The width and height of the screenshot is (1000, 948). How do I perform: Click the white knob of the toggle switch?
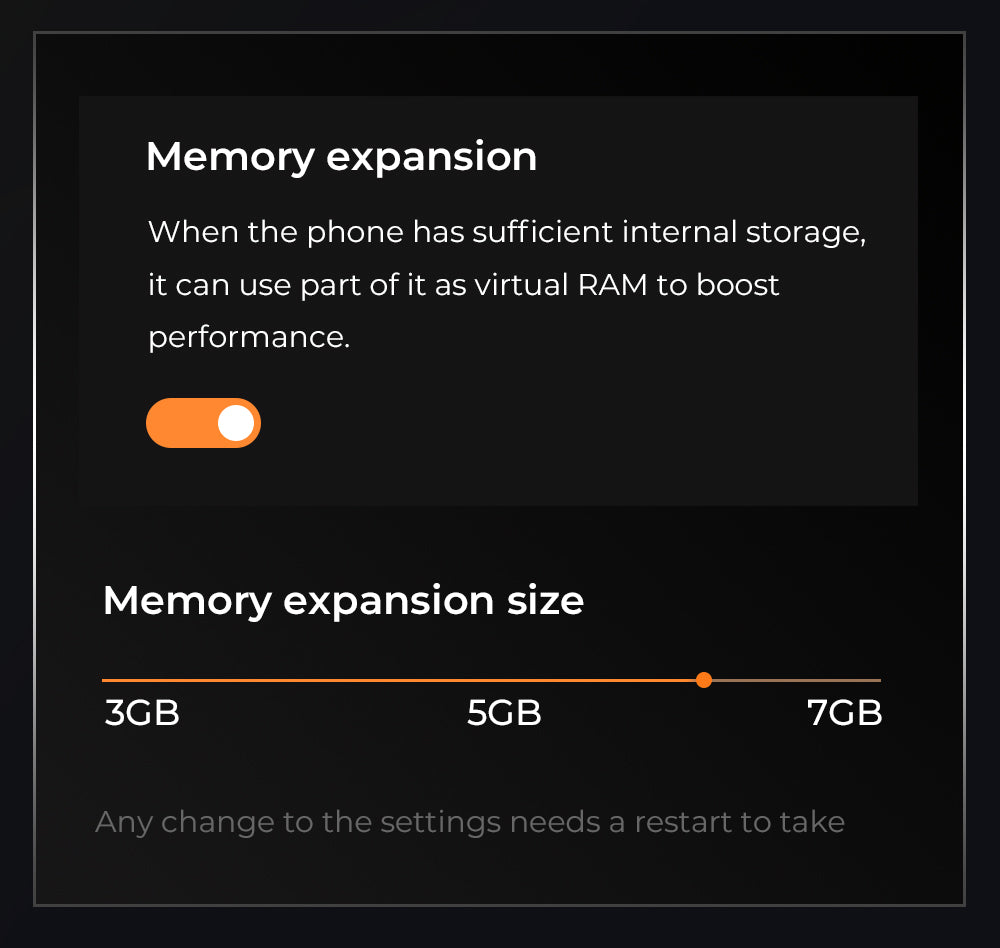point(236,423)
